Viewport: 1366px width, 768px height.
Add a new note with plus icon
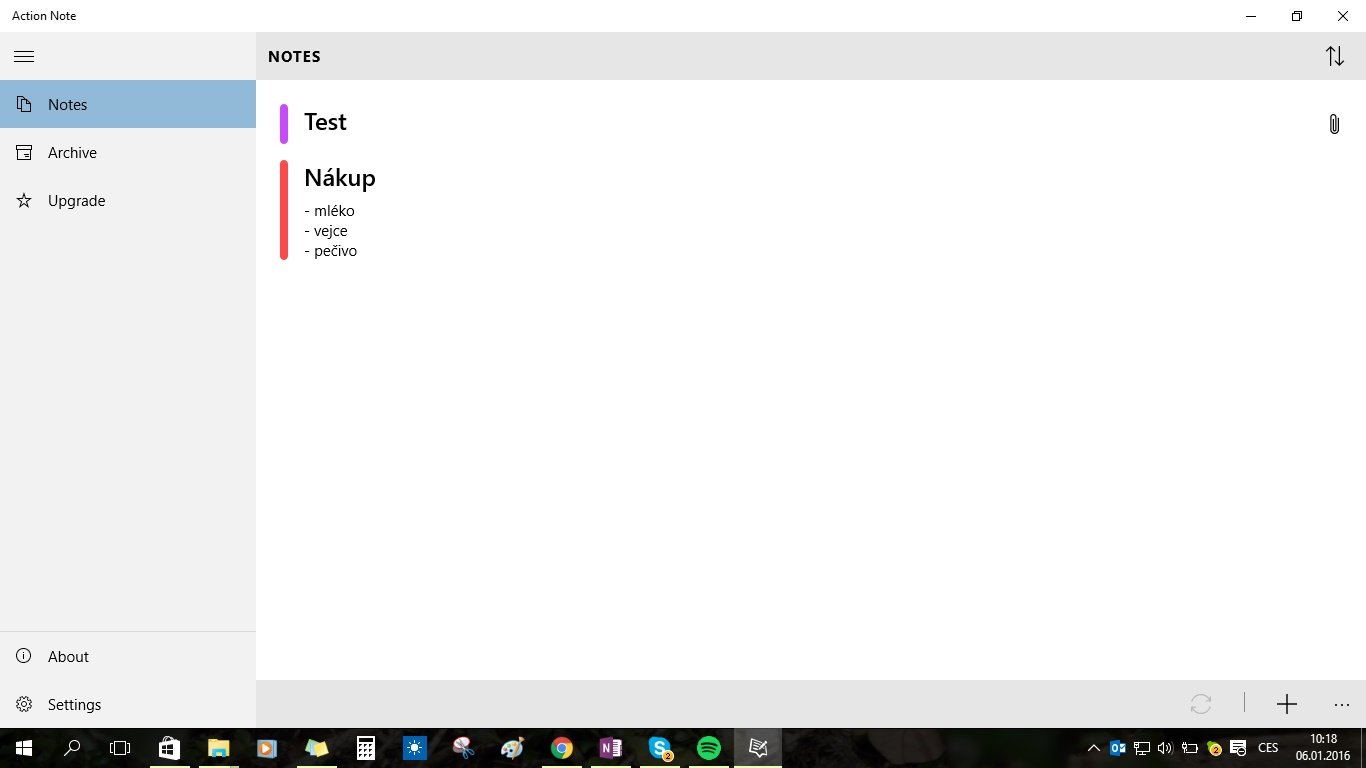1287,704
